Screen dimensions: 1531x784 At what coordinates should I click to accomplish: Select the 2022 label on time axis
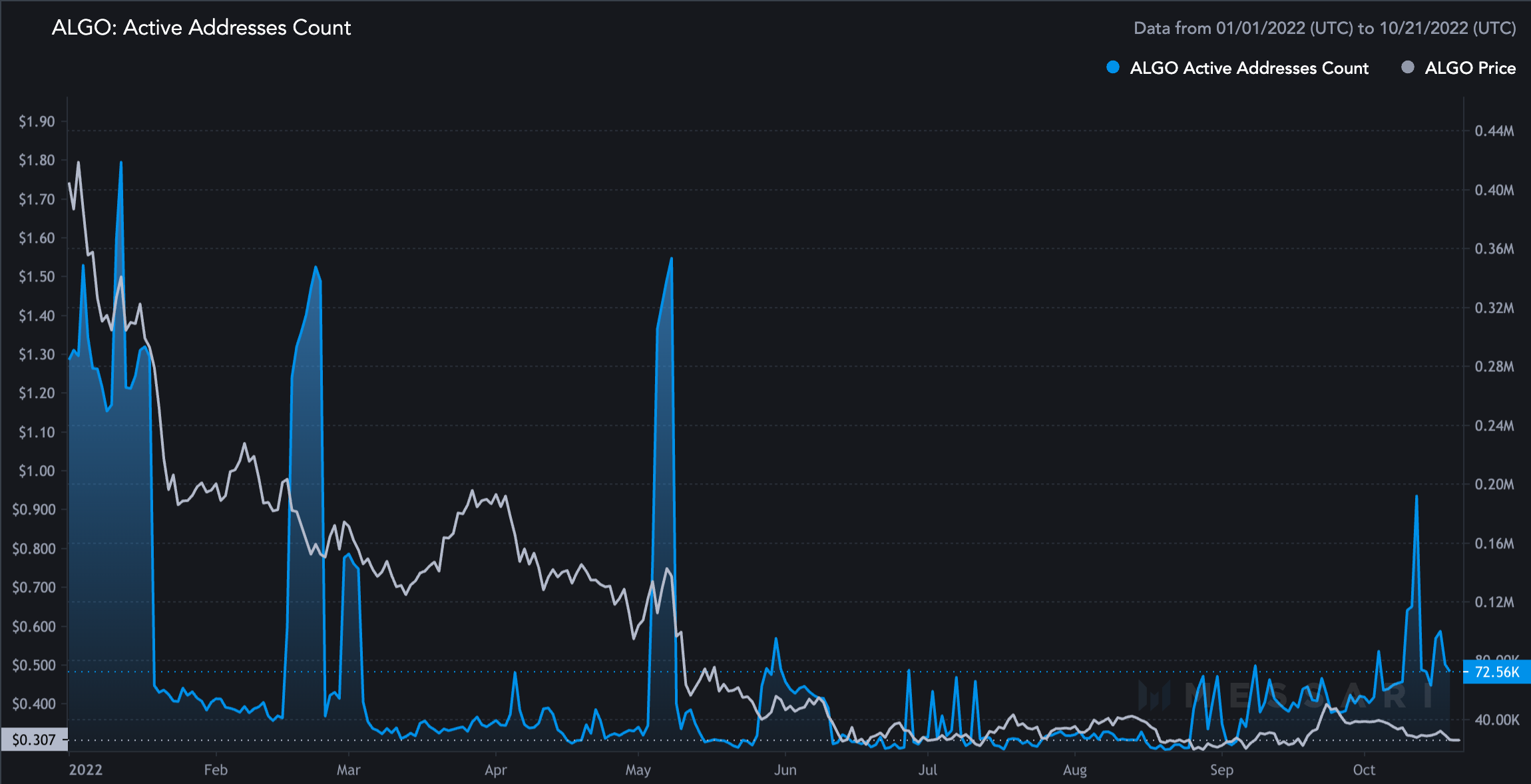(x=86, y=770)
